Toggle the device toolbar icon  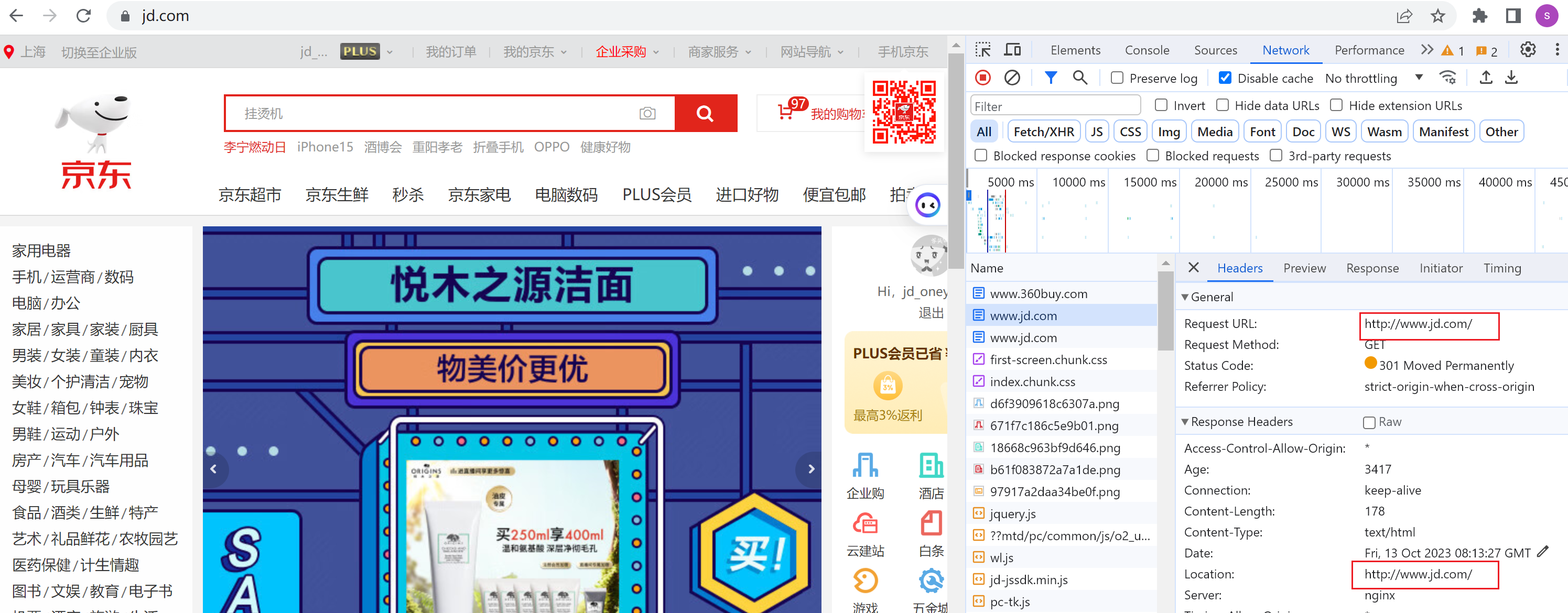pyautogui.click(x=1012, y=50)
